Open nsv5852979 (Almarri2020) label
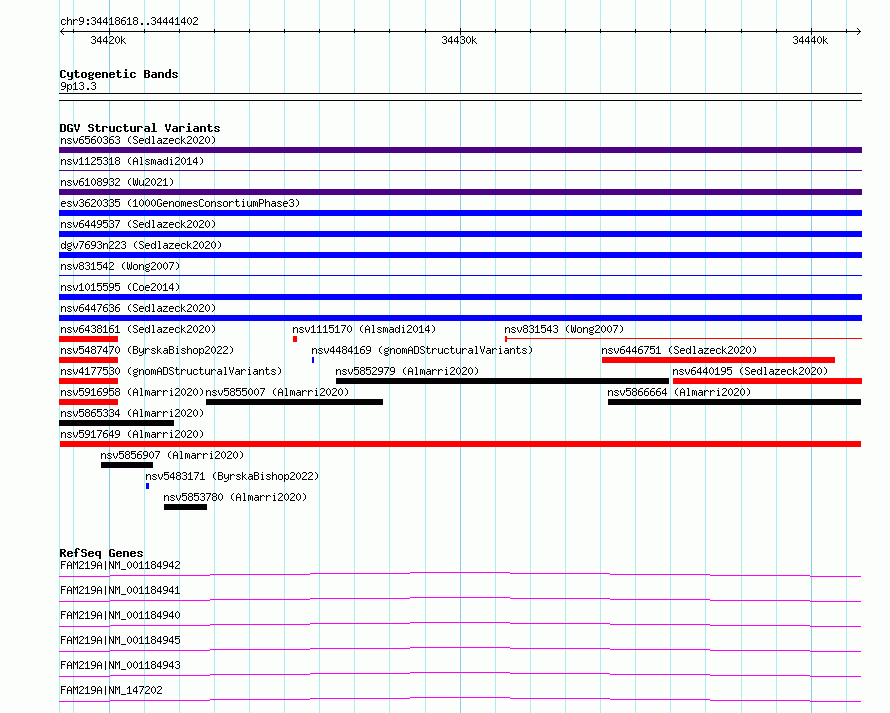 point(407,371)
